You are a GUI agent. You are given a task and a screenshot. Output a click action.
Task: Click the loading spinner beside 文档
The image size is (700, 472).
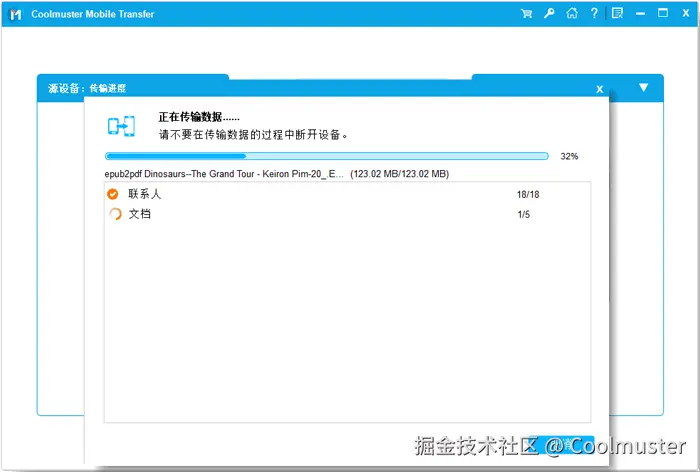click(115, 214)
